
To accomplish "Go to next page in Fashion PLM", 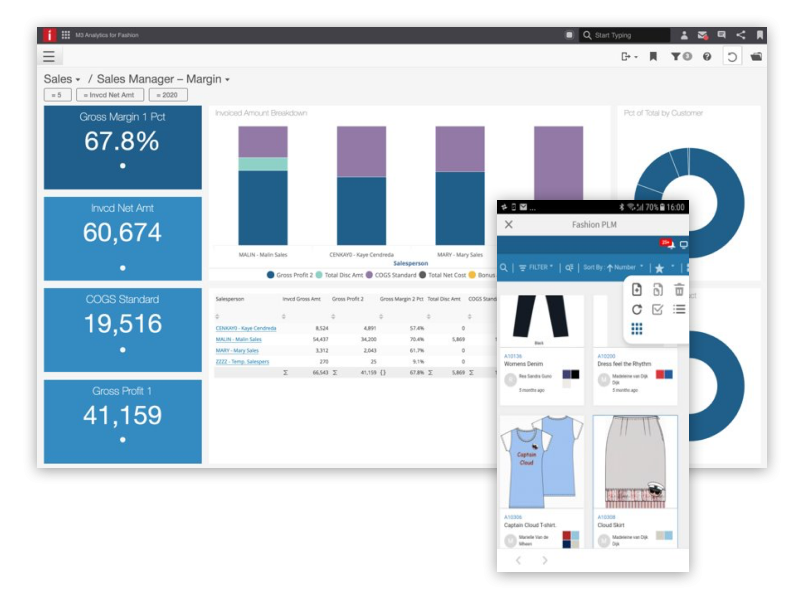I will (x=545, y=560).
